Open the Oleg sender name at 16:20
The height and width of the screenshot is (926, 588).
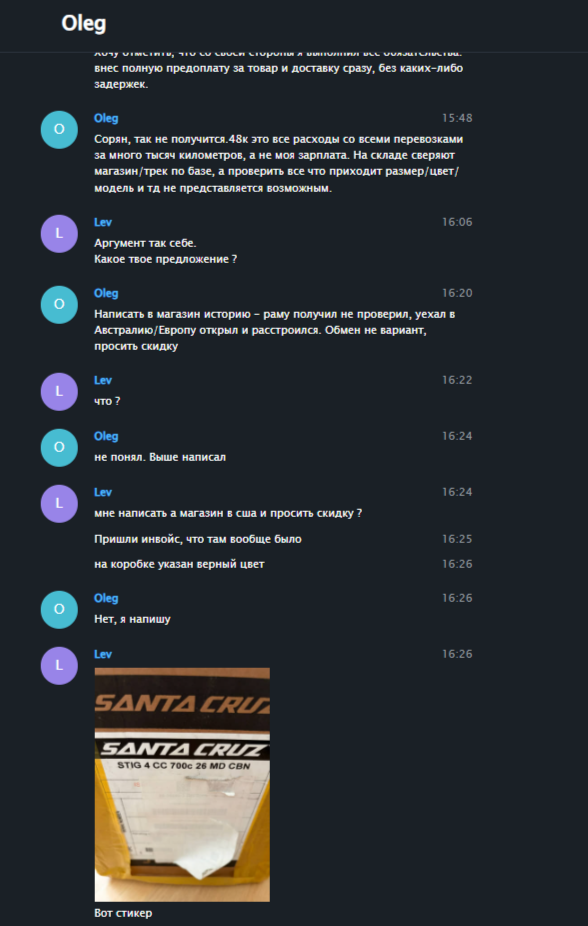pos(106,293)
